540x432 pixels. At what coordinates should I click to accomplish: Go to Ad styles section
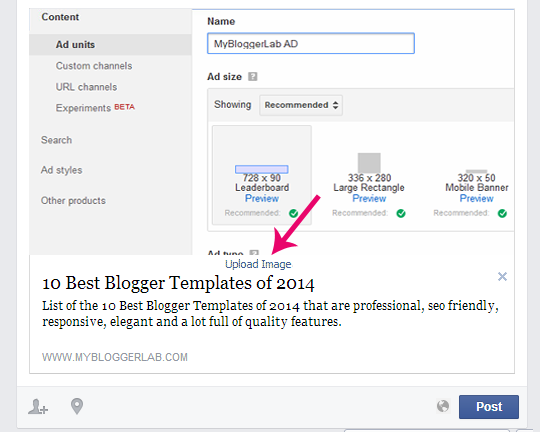tap(61, 170)
